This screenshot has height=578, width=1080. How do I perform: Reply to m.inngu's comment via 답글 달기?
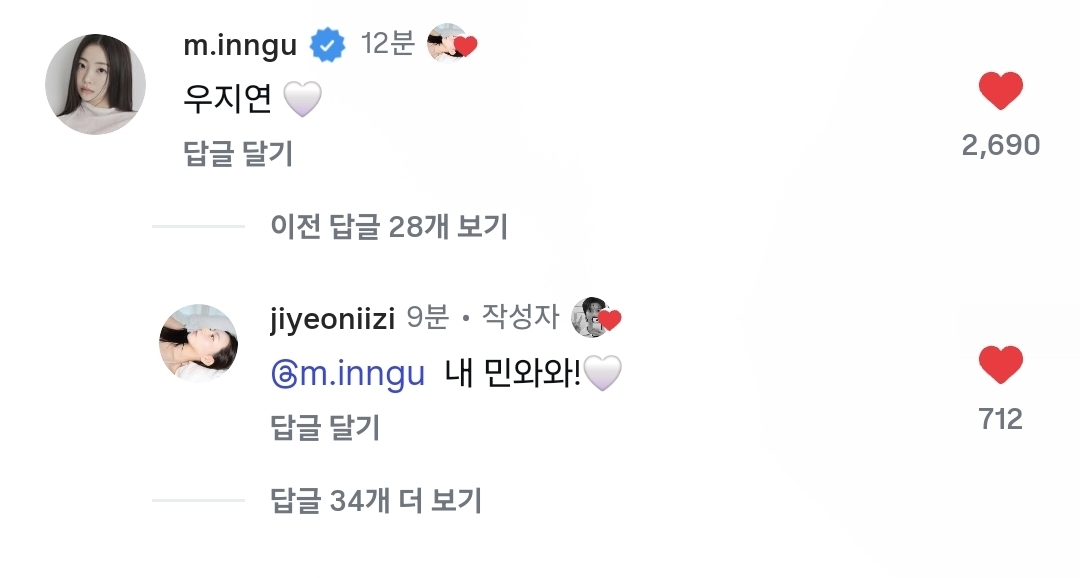pyautogui.click(x=239, y=154)
